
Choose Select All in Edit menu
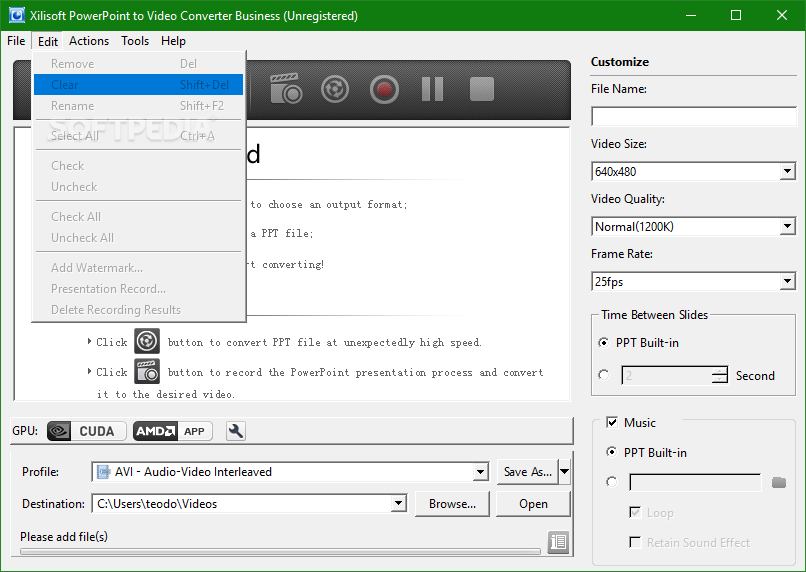(138, 136)
